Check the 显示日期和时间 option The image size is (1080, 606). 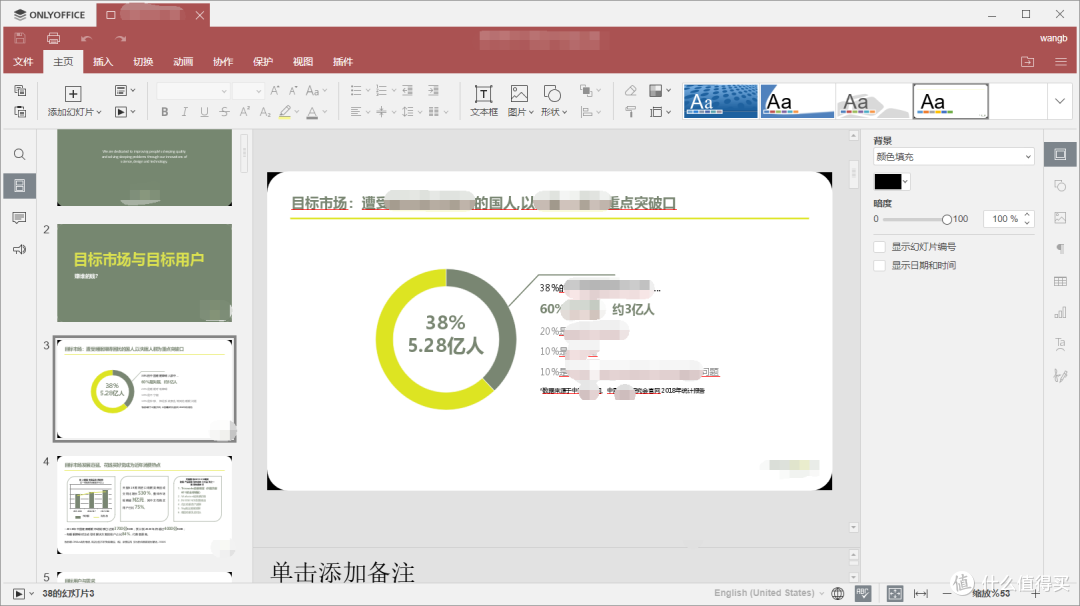[x=880, y=266]
